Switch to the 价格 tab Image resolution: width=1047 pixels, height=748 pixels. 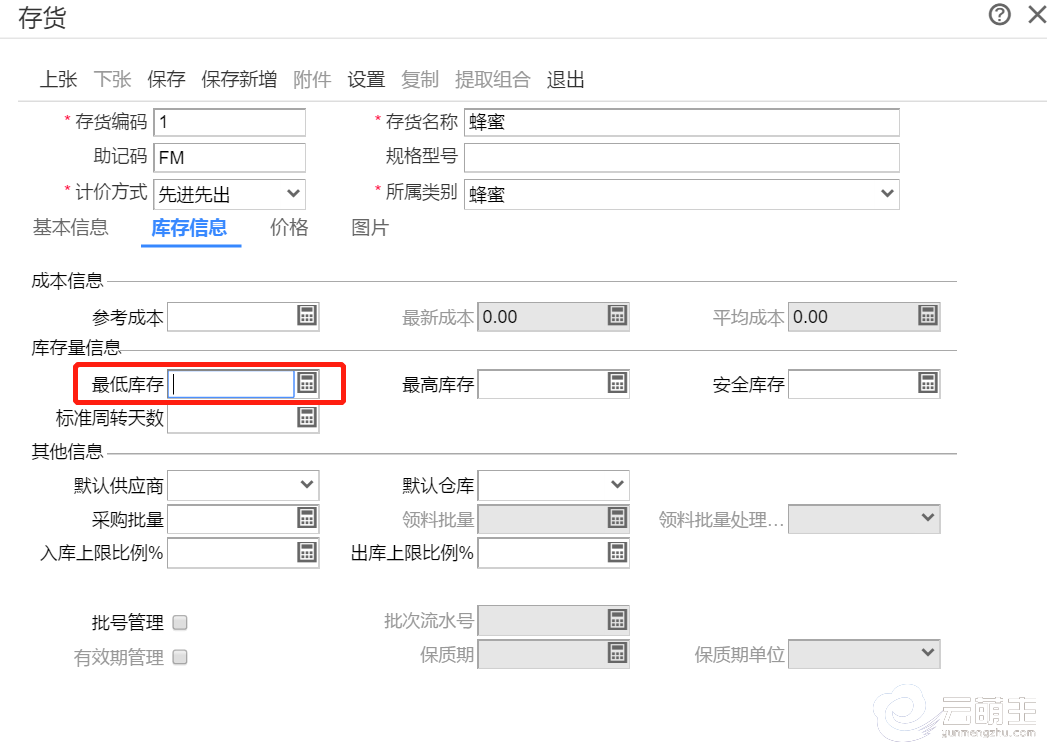pos(289,227)
